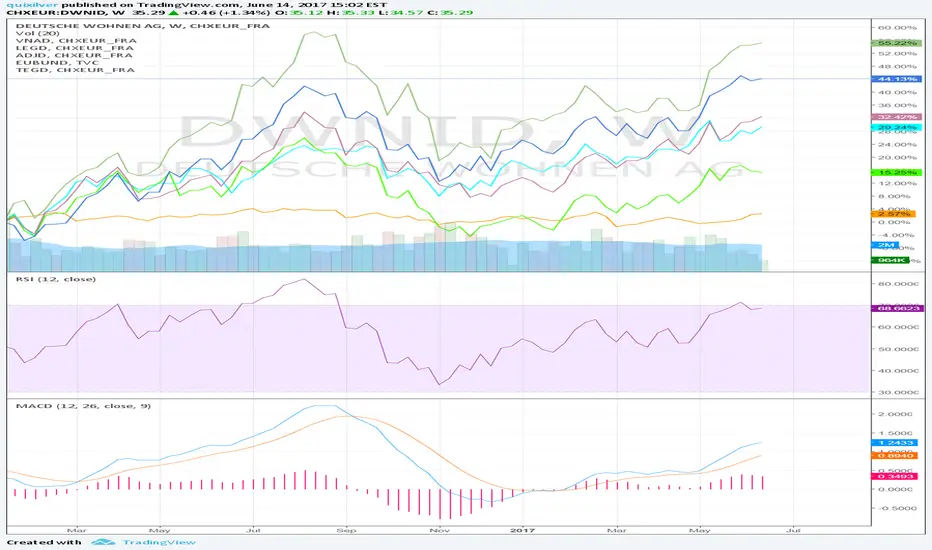Select the DEUTSCHE WOHNEN AG legend entry
This screenshot has width=932, height=550.
[143, 26]
